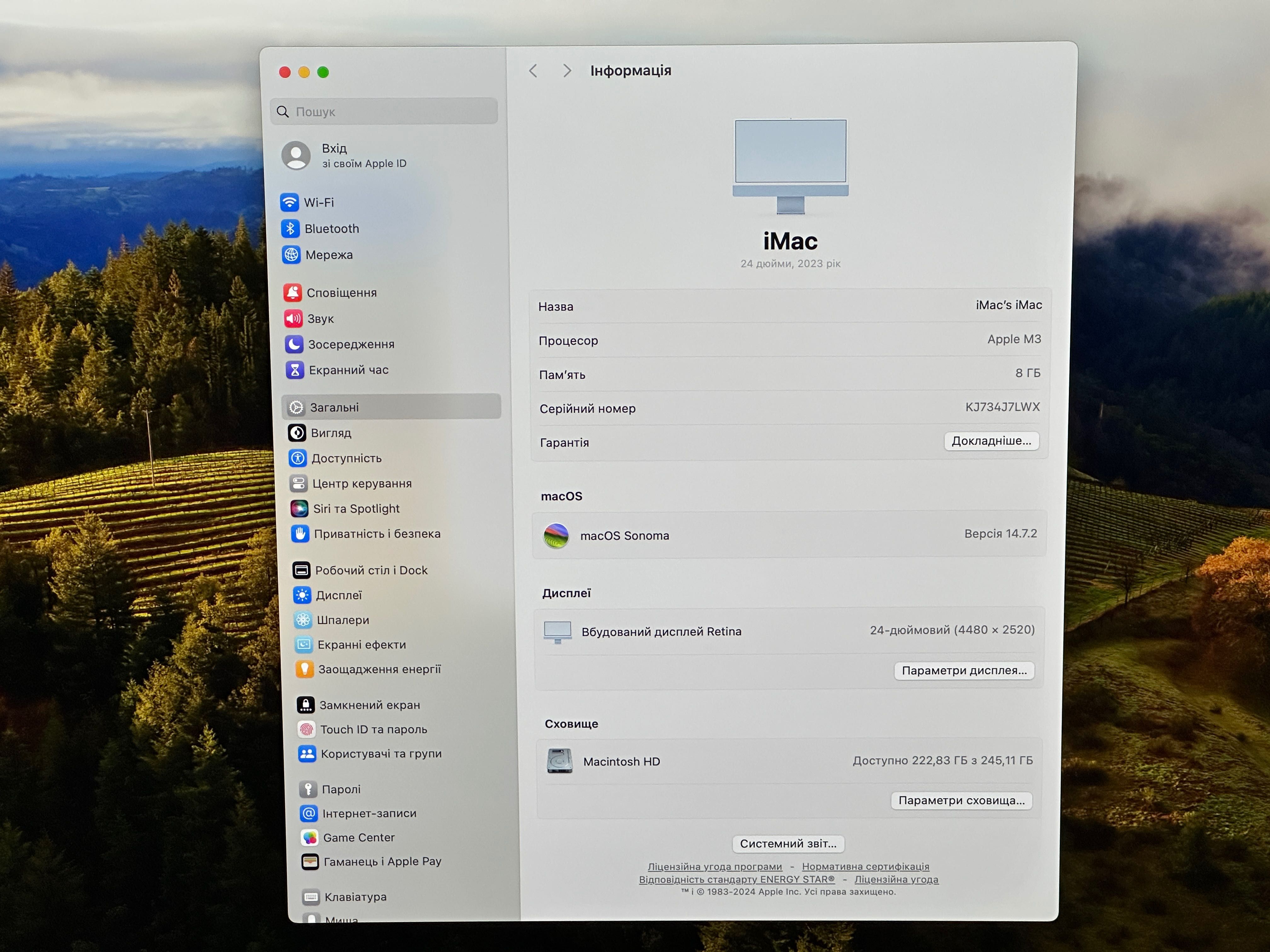Viewport: 1270px width, 952px height.
Task: Click the Клавіатура keyboard icon
Action: pos(311,897)
